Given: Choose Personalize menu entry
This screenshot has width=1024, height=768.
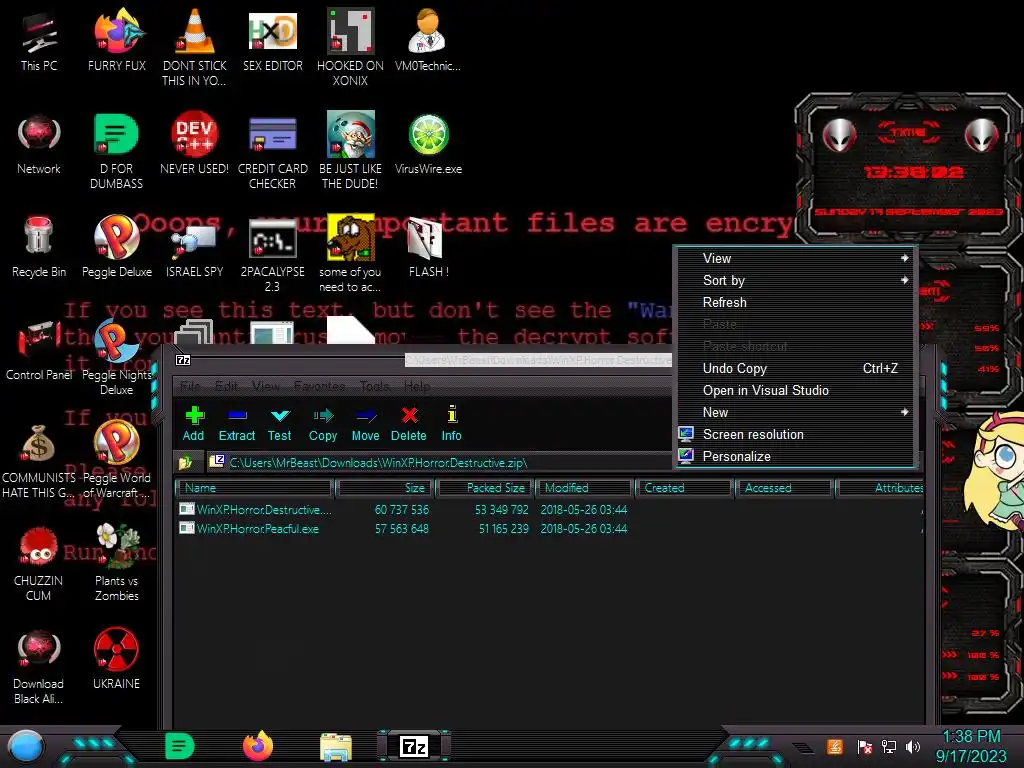Looking at the screenshot, I should click(795, 456).
